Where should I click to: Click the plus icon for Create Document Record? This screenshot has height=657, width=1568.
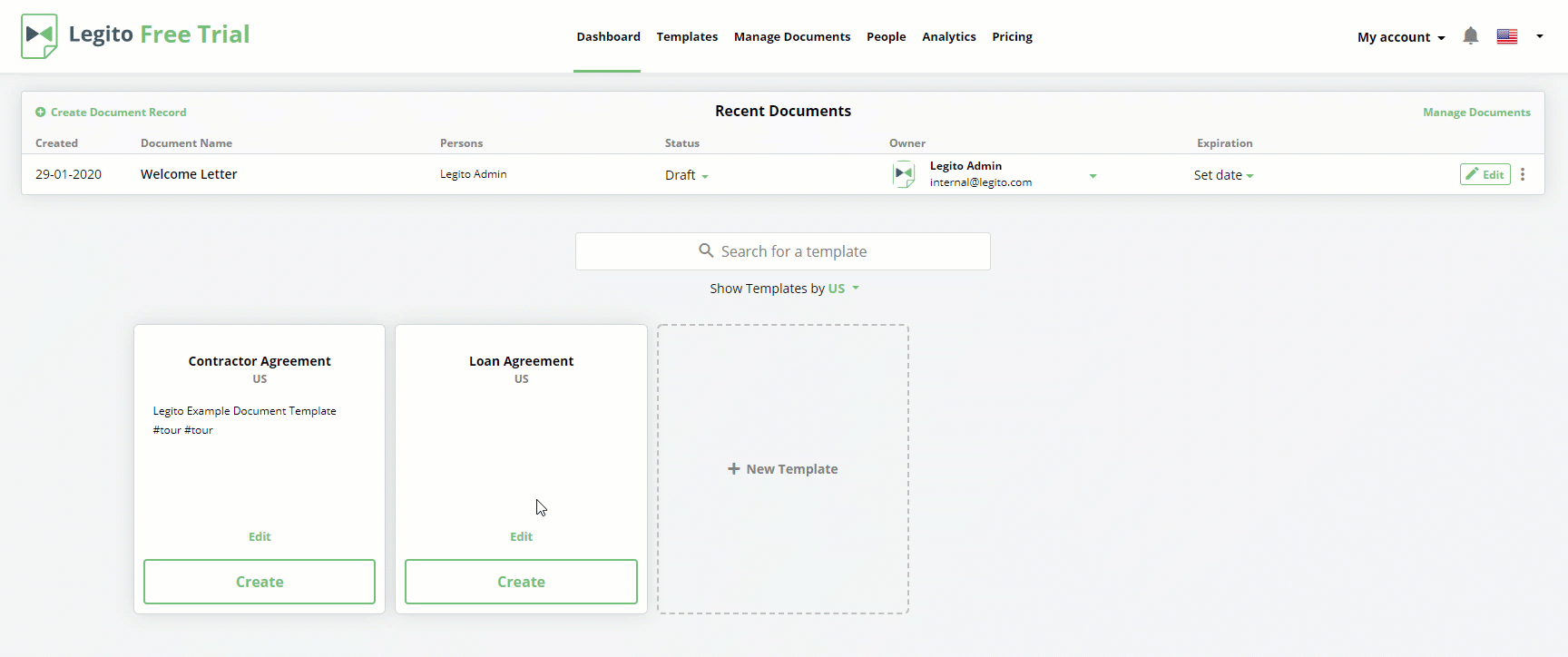pyautogui.click(x=41, y=113)
